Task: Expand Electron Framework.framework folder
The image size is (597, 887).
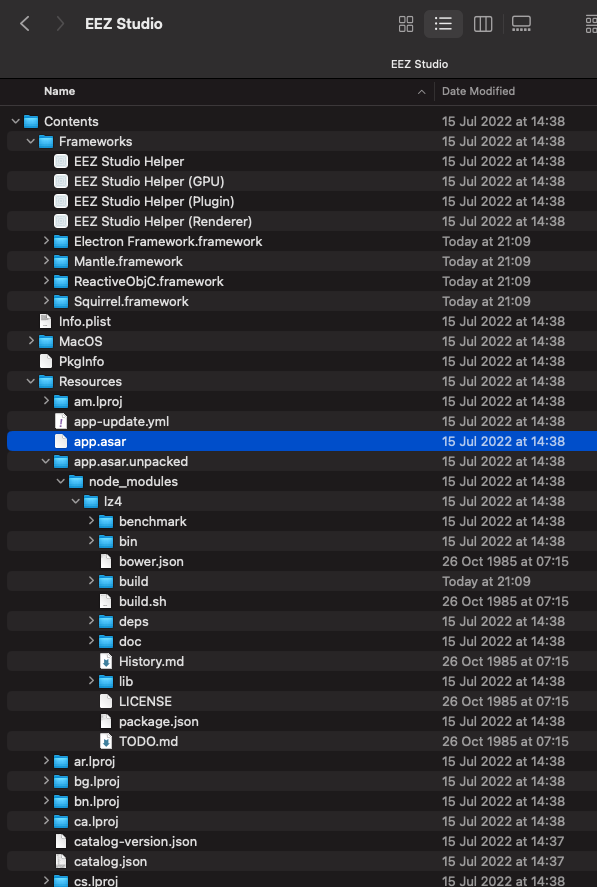Action: click(46, 241)
